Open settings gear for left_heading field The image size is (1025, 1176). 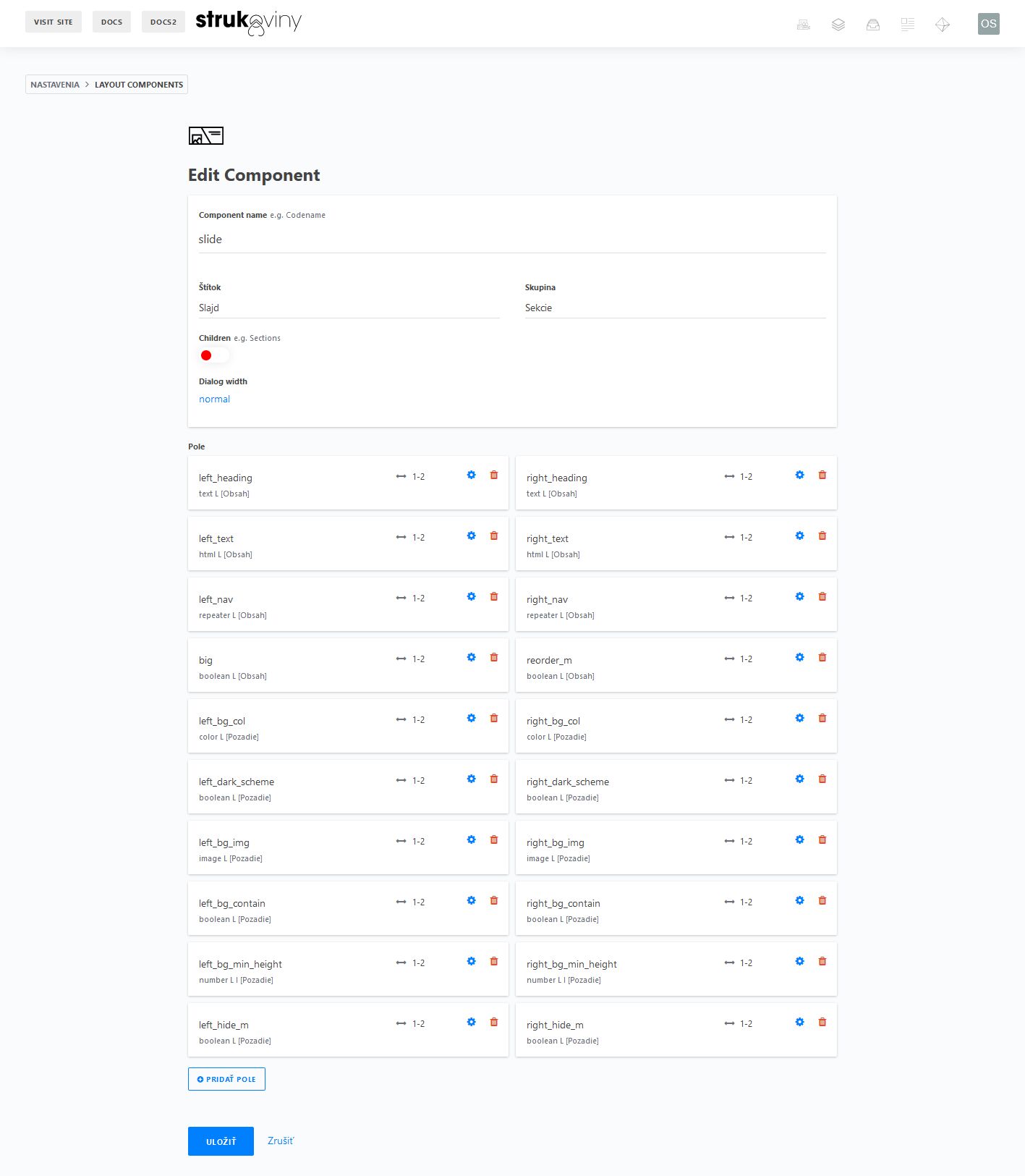point(472,475)
